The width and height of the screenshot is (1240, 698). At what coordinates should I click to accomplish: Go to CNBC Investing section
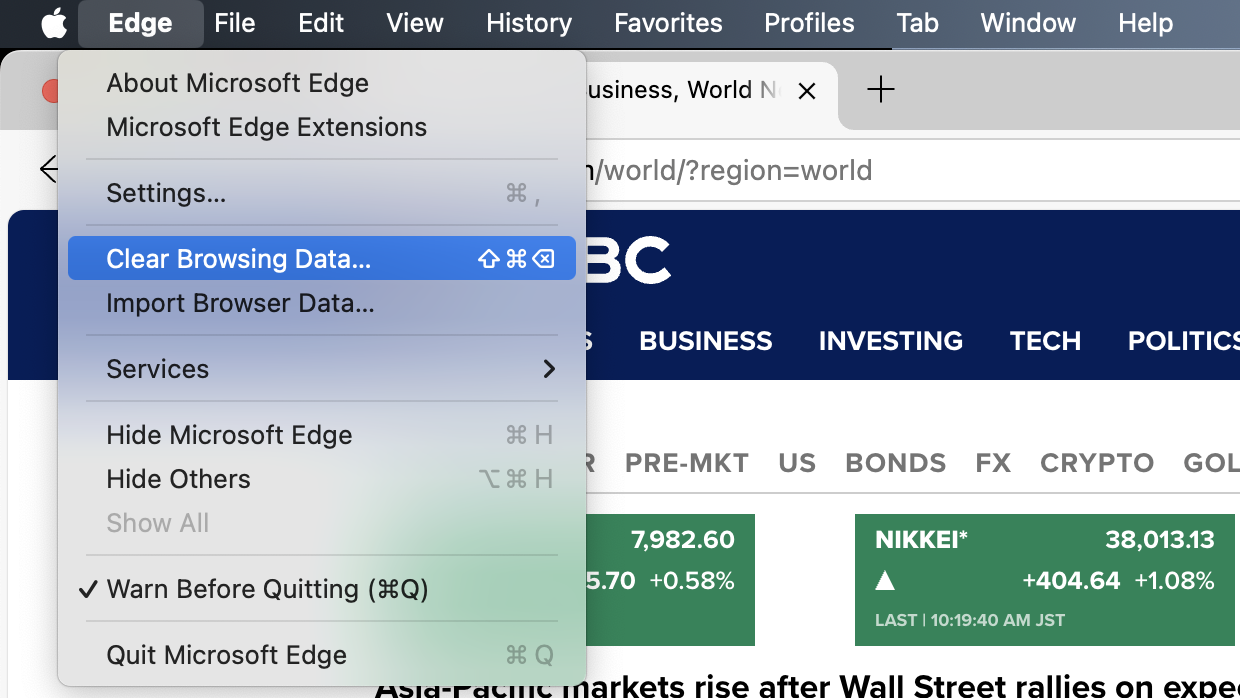click(890, 341)
